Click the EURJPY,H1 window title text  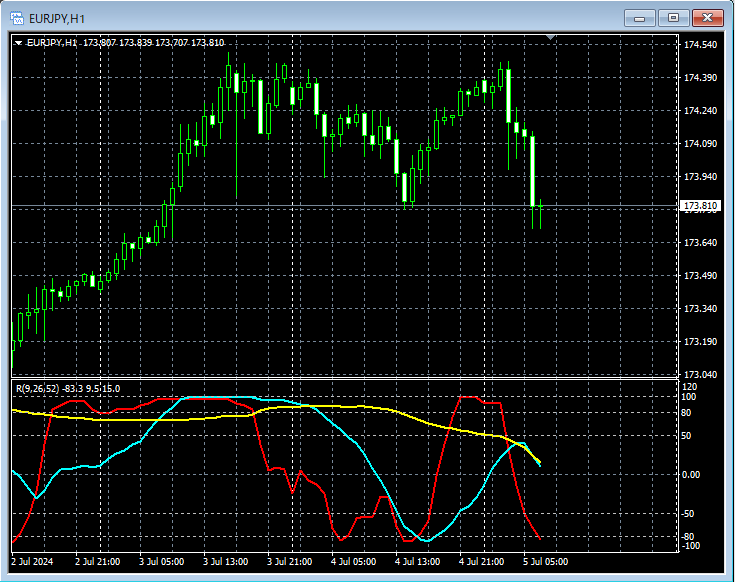point(57,19)
